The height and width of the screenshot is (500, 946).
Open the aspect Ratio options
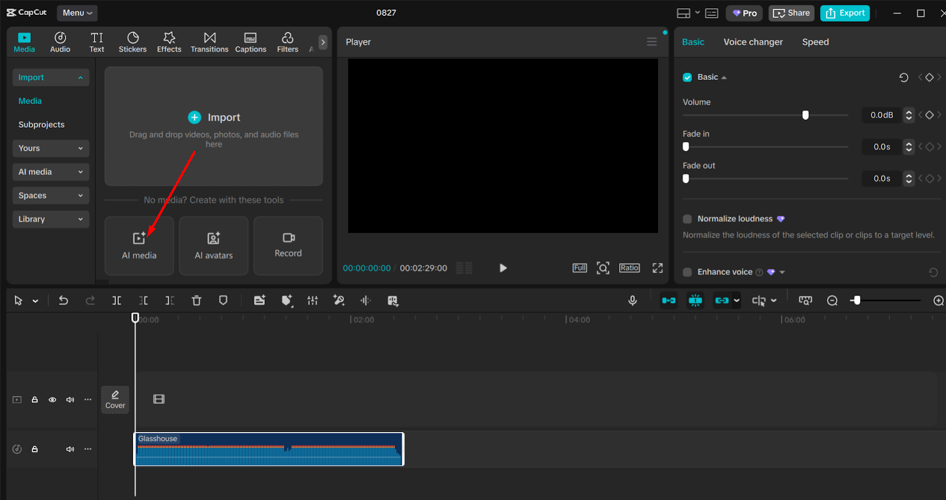(x=629, y=268)
